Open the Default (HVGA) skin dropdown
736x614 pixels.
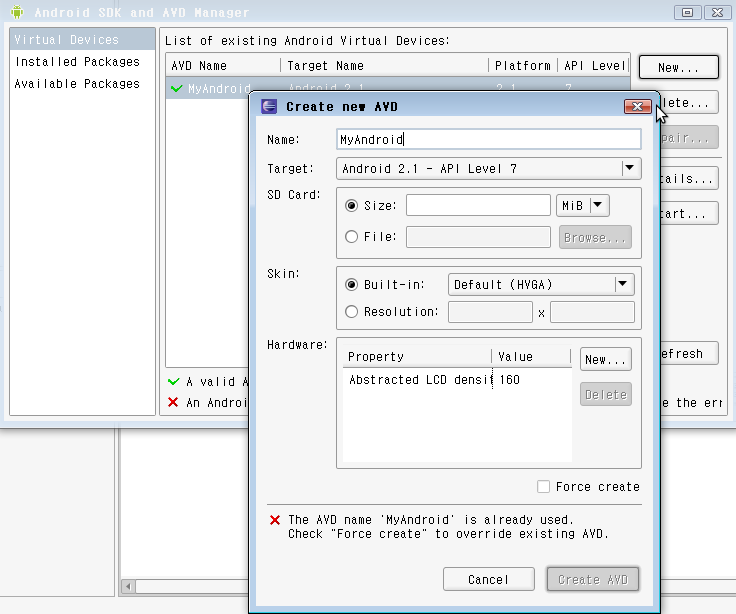point(541,284)
